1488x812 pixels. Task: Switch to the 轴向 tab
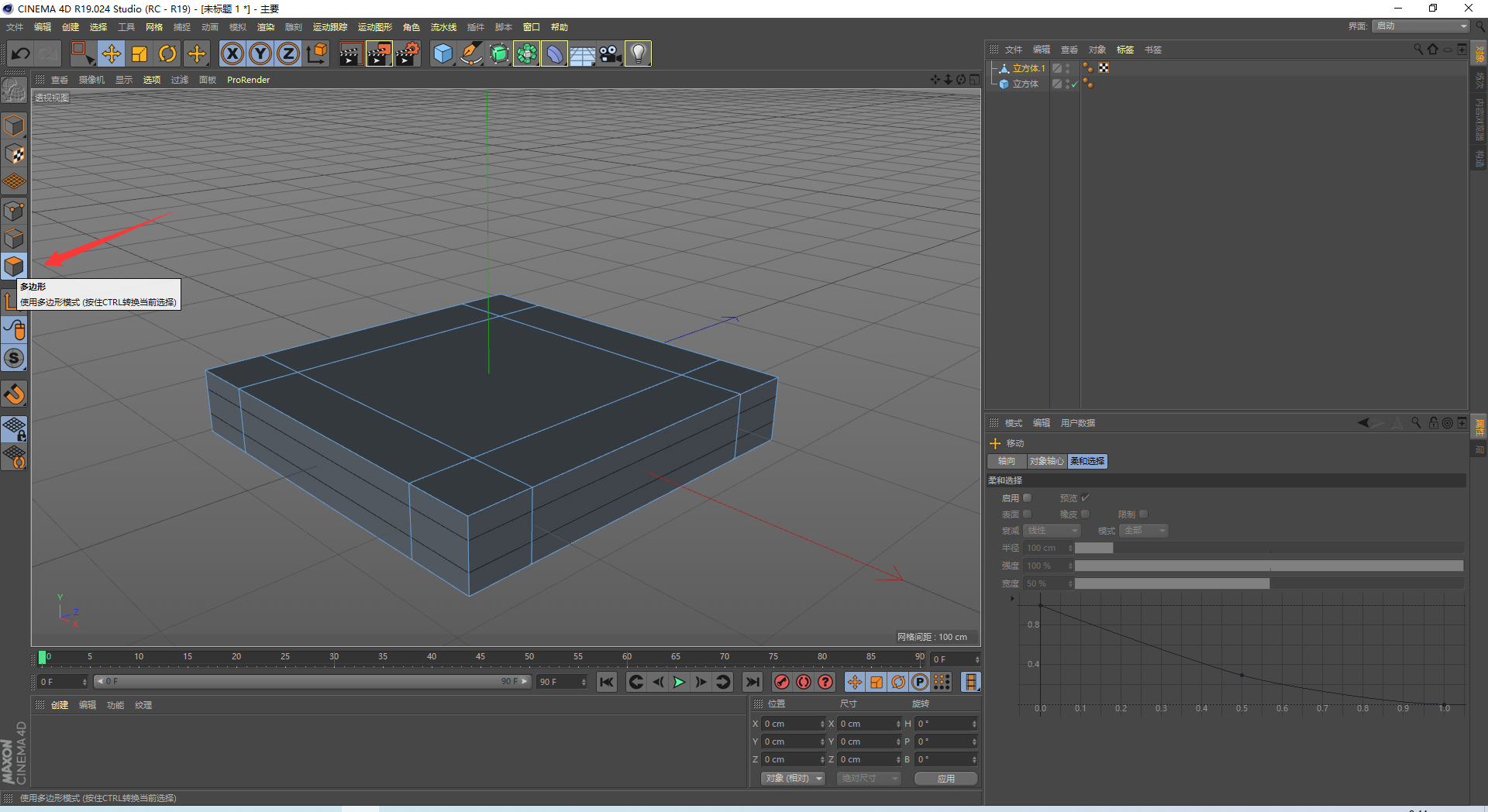[1007, 462]
